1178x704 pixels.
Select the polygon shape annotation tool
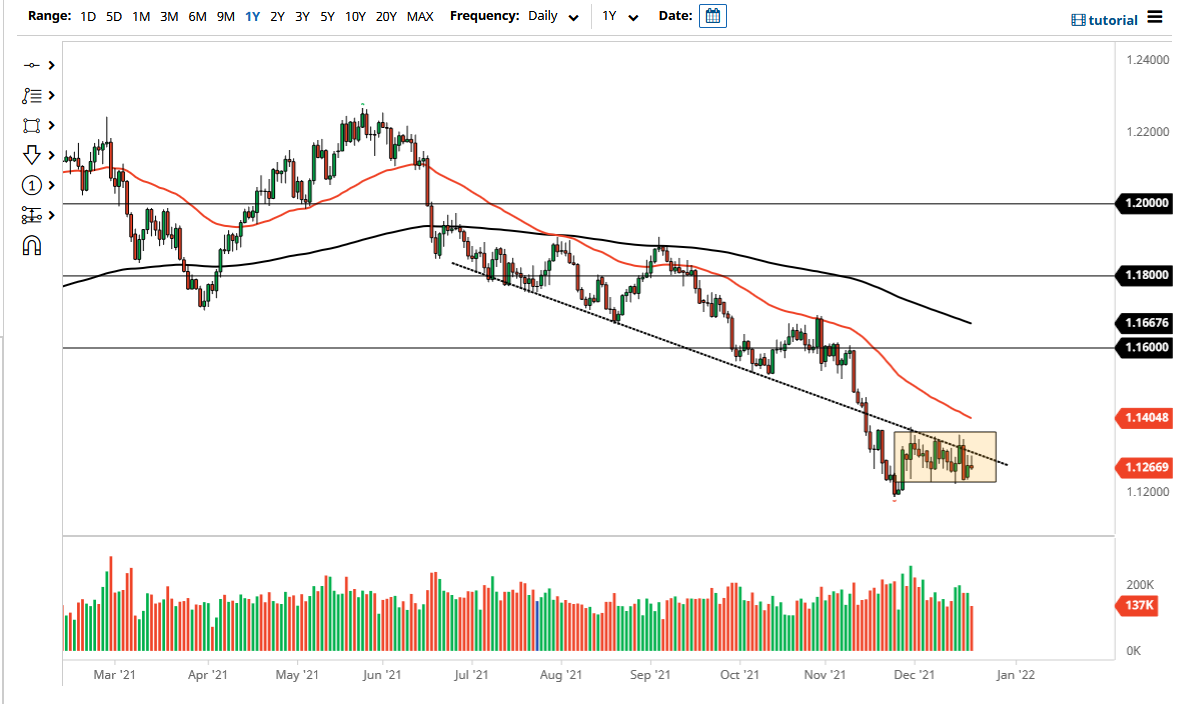32,125
